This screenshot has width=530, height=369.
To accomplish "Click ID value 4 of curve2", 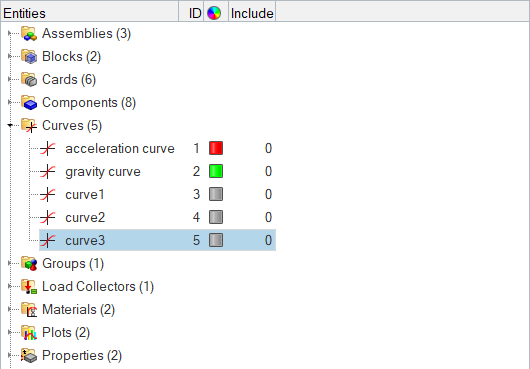I will pyautogui.click(x=196, y=217).
